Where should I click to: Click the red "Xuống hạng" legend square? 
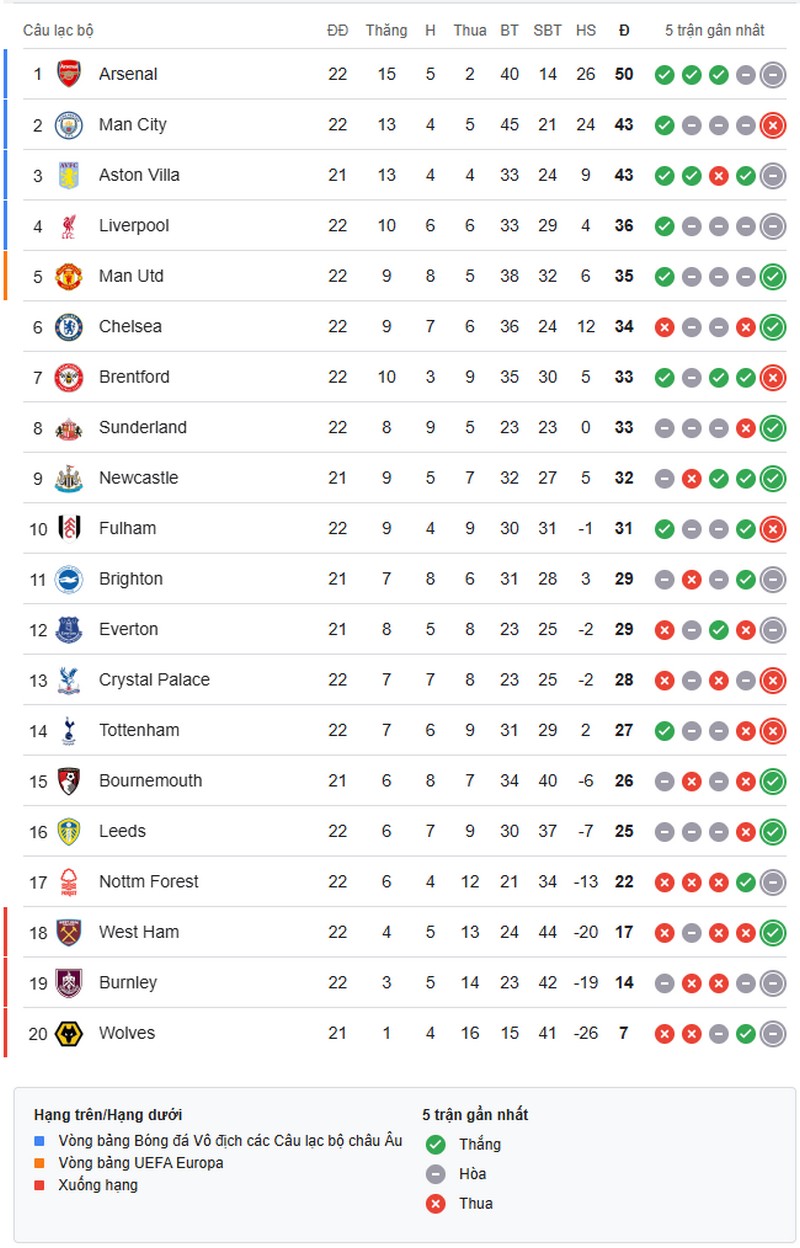tap(39, 1185)
